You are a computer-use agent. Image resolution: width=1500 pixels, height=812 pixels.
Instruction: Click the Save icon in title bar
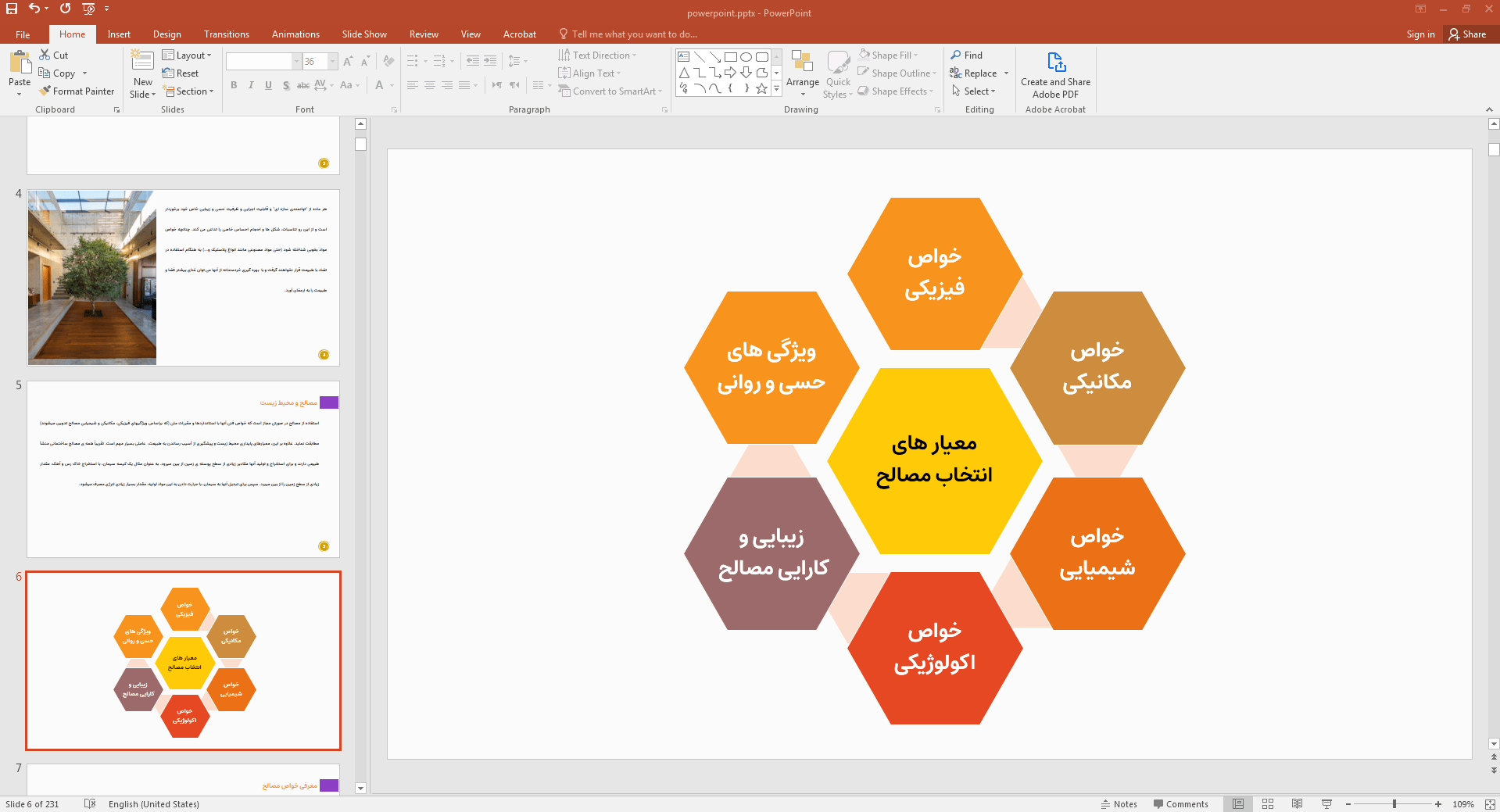(x=12, y=9)
